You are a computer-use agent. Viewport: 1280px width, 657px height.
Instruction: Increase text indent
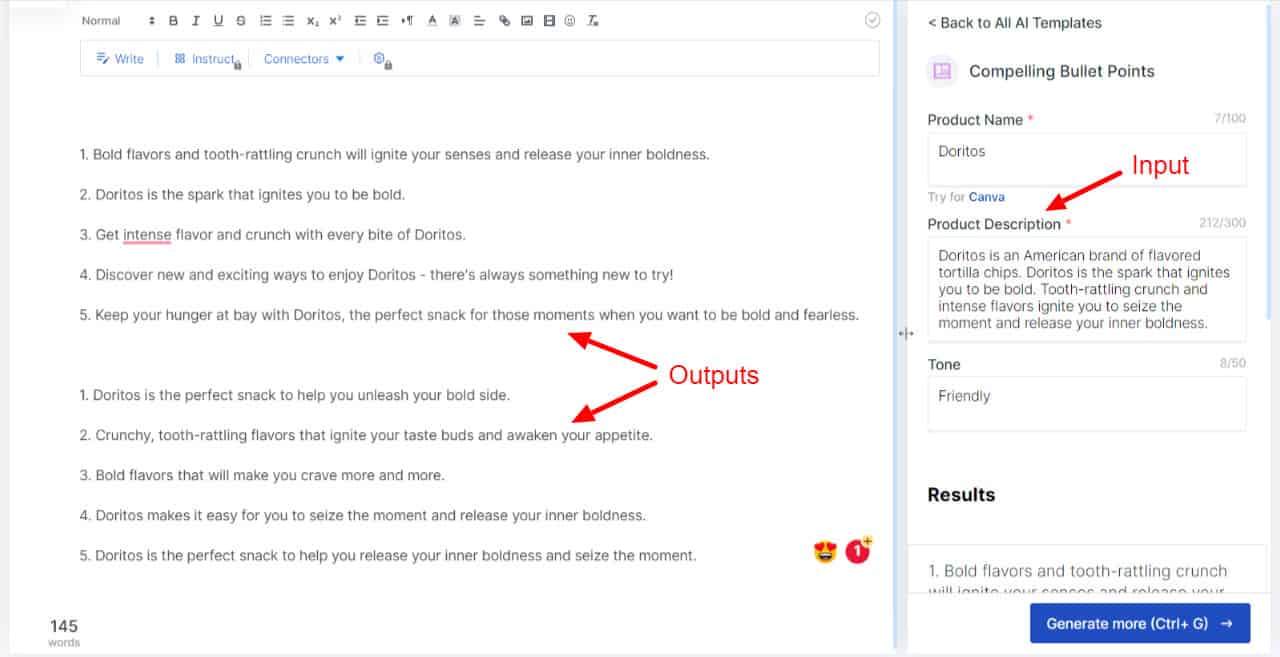tap(382, 21)
